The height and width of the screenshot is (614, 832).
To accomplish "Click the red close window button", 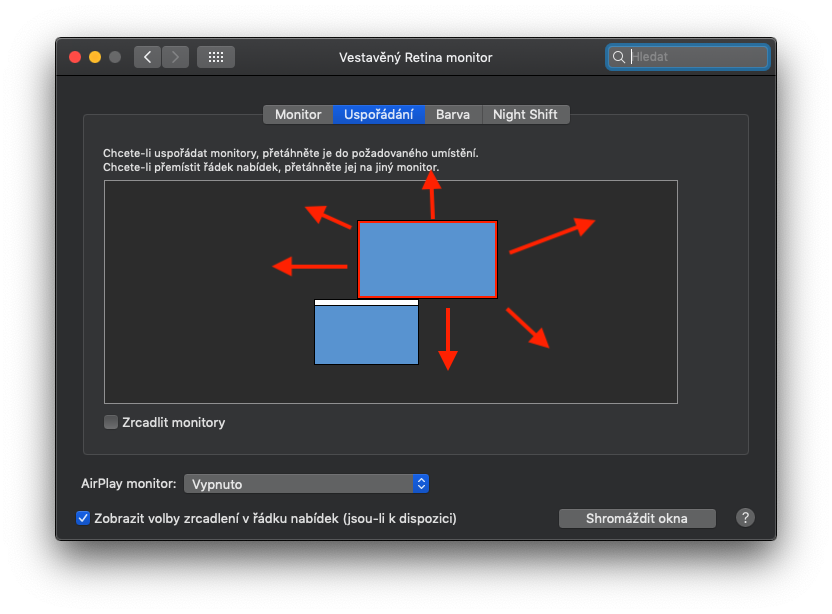I will 74,57.
